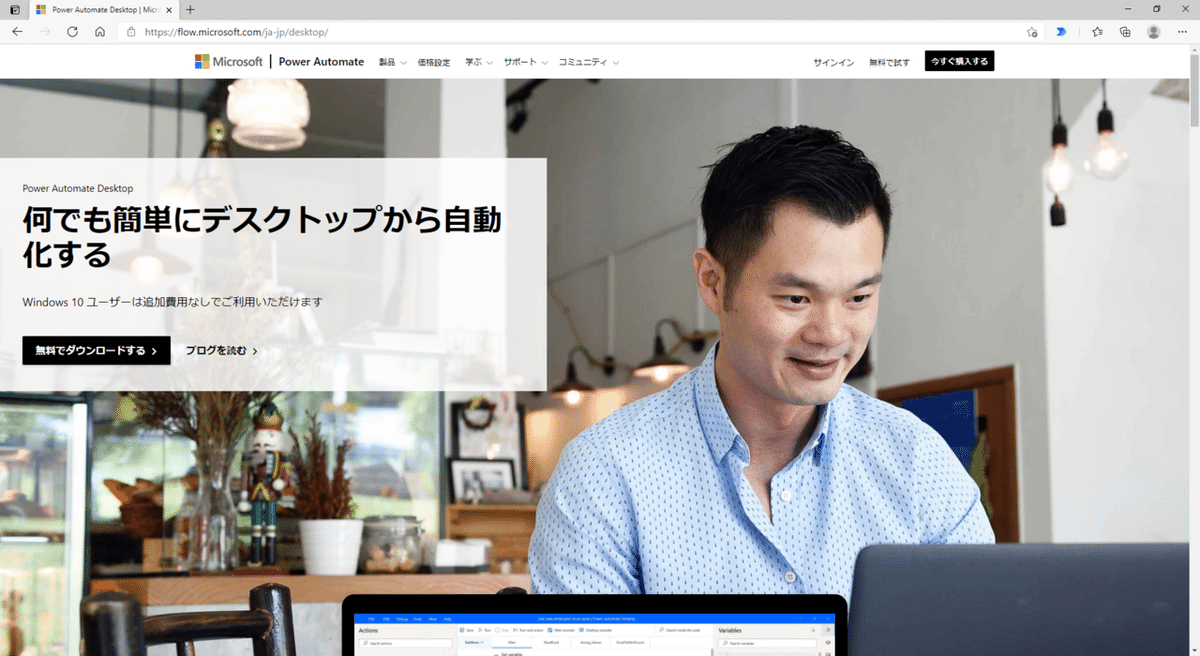Click the 無料で試す link

pyautogui.click(x=889, y=62)
